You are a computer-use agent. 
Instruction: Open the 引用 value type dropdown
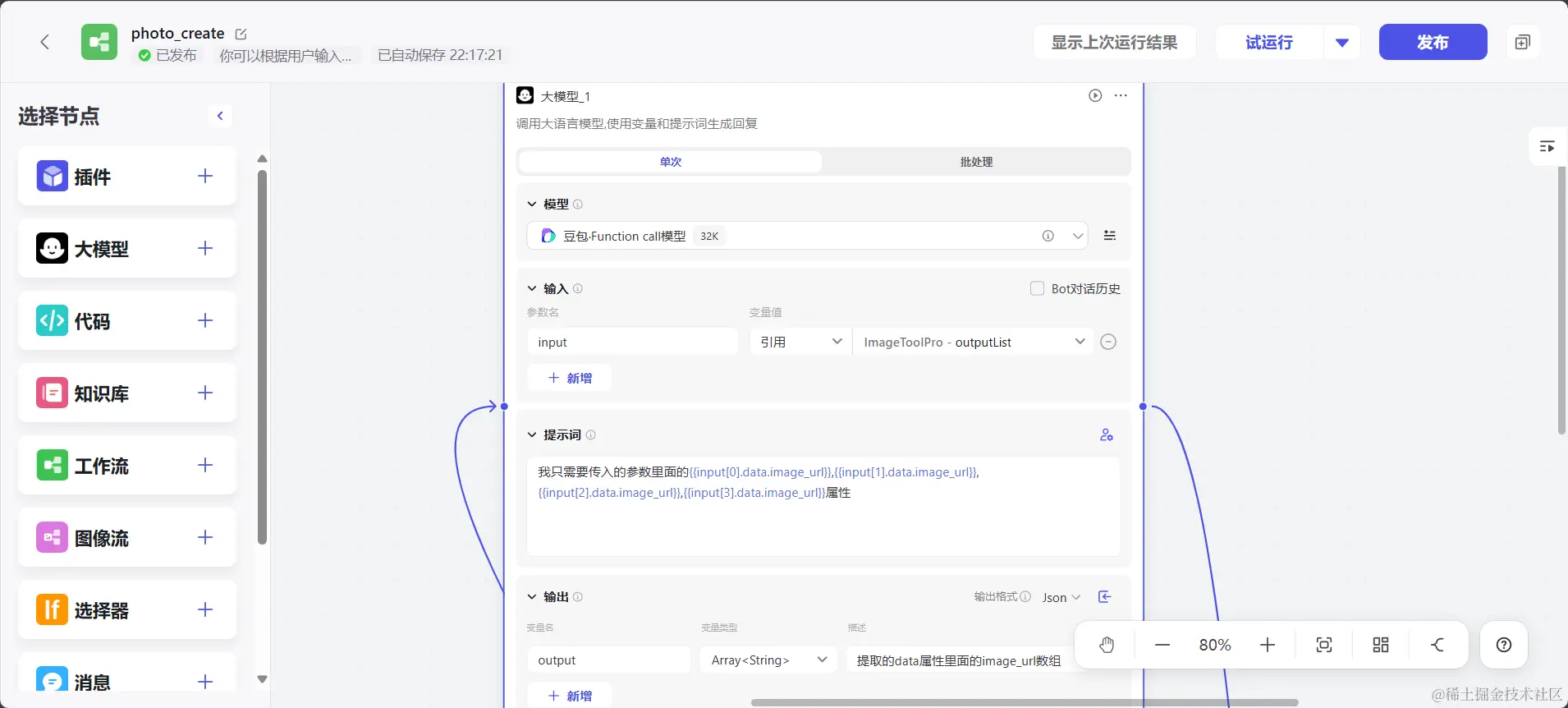coord(800,342)
